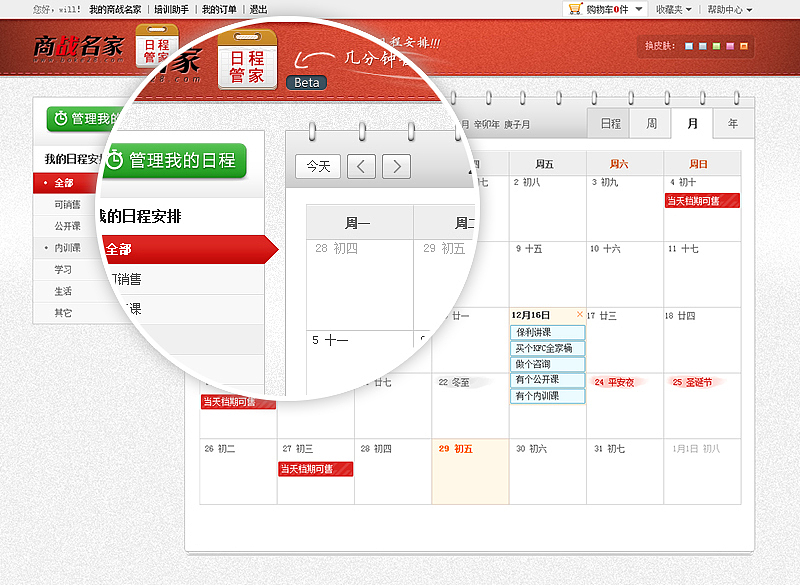Go to previous month arrow button
Viewport: 800px width, 585px height.
pos(361,166)
